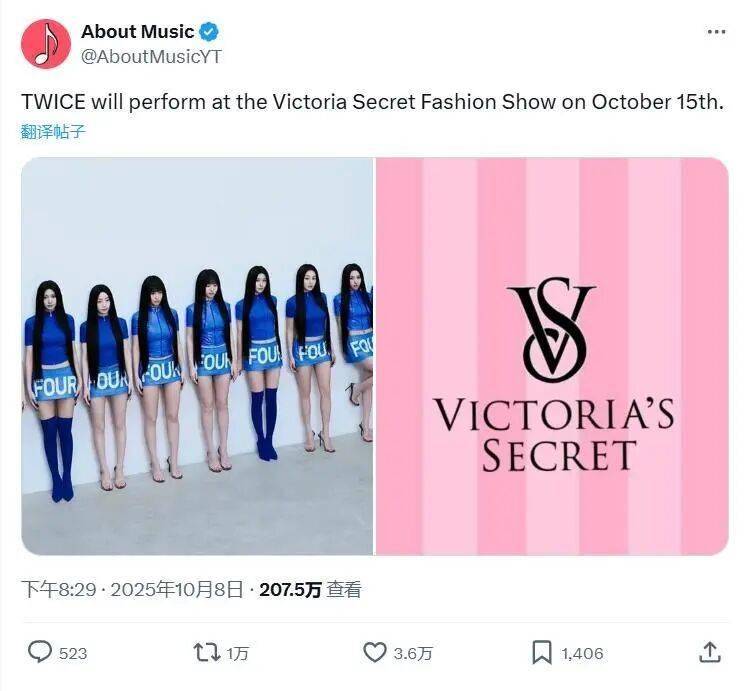Click the 207.5万 views count

(x=290, y=590)
